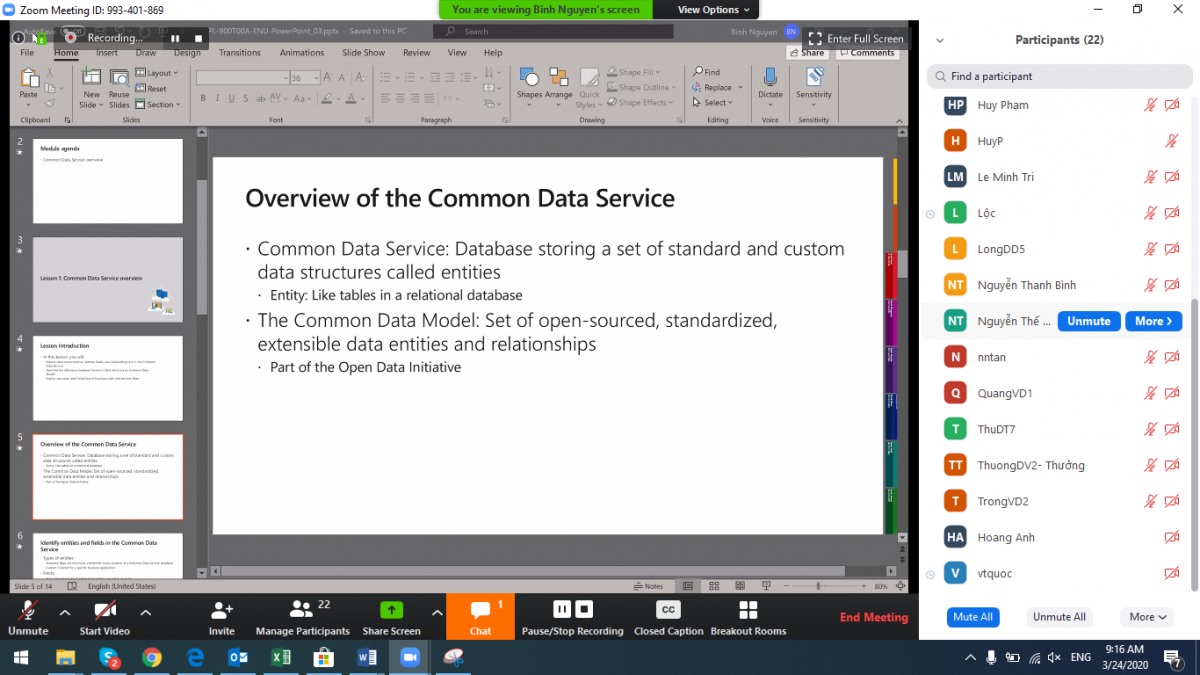Screen dimensions: 1200x675
Task: Unmute participant Nguyễn Thế
Action: [x=1089, y=321]
